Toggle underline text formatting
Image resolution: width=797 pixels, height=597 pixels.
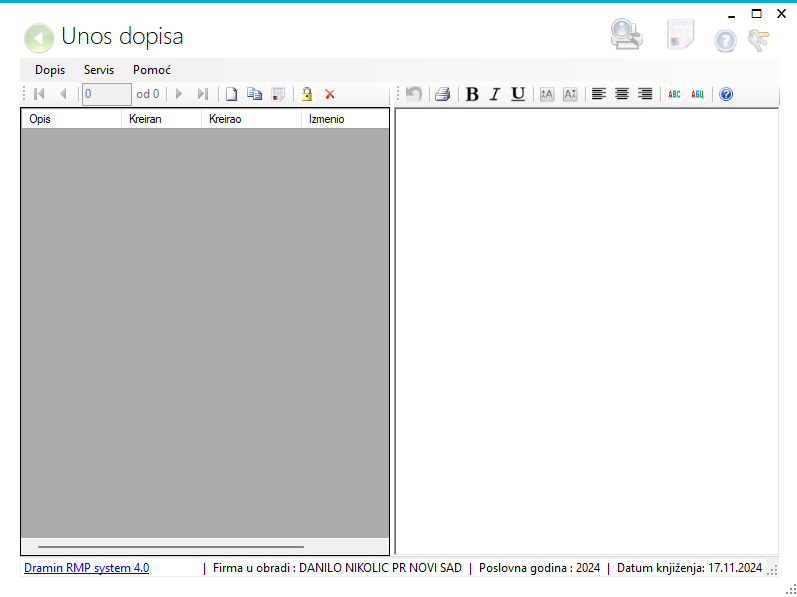[x=517, y=94]
